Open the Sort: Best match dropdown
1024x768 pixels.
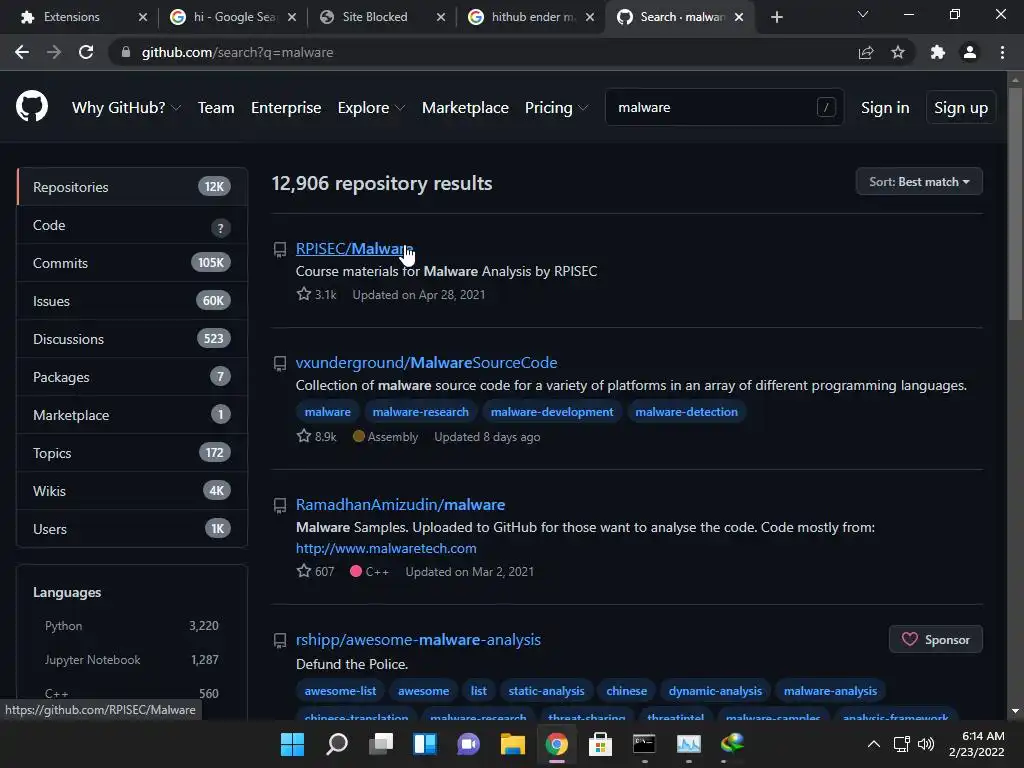click(919, 182)
